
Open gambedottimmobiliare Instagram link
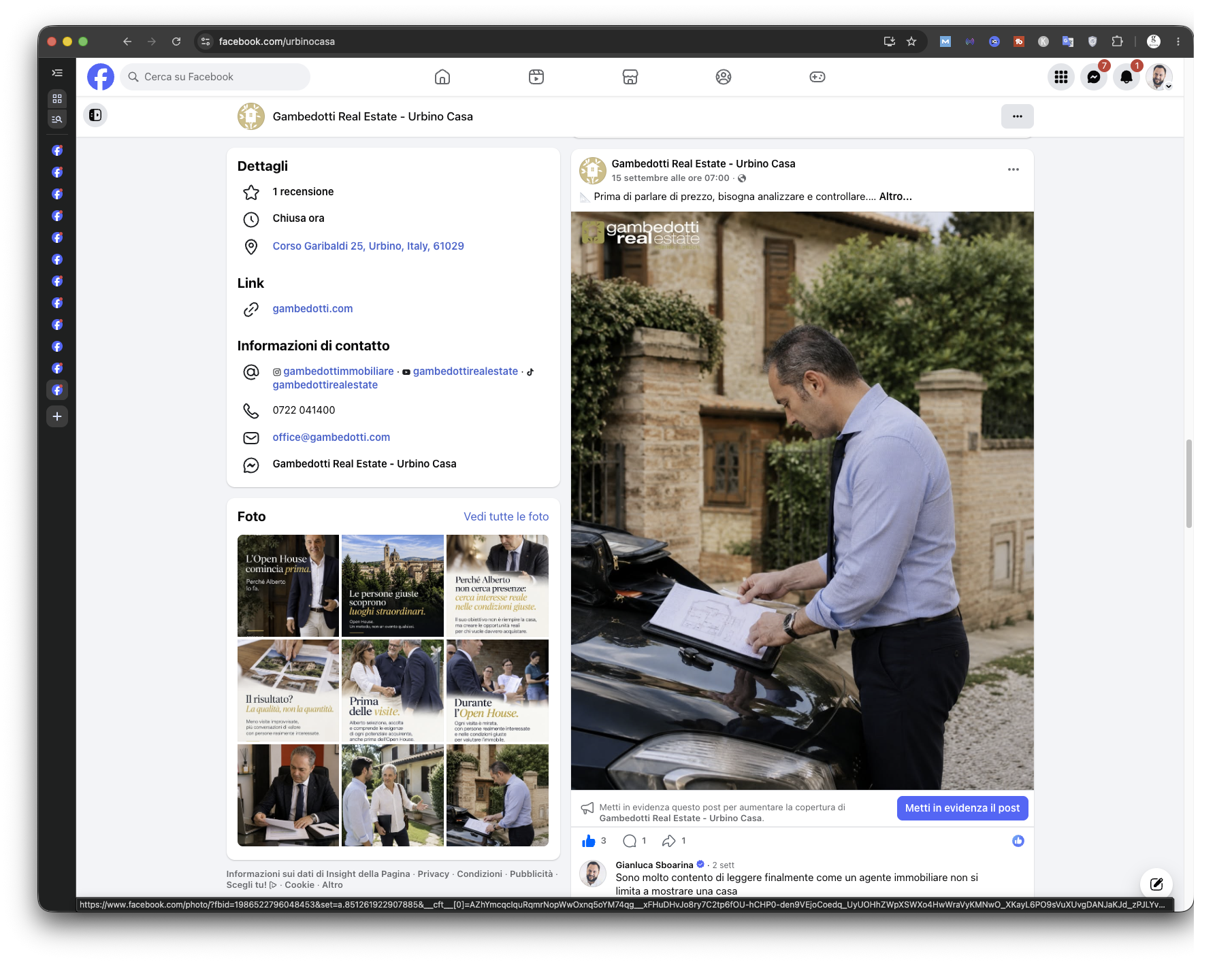pos(338,371)
